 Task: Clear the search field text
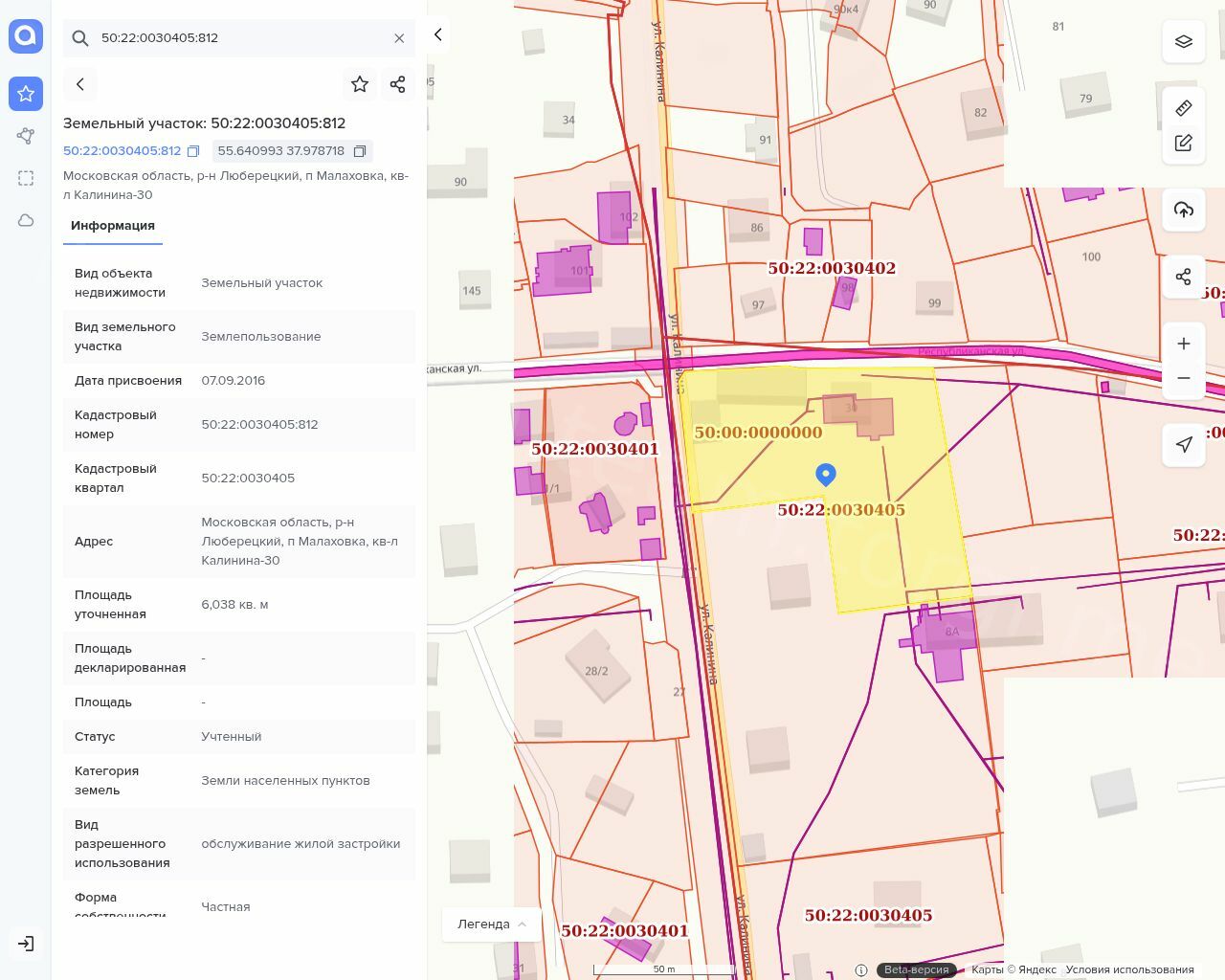tap(399, 38)
